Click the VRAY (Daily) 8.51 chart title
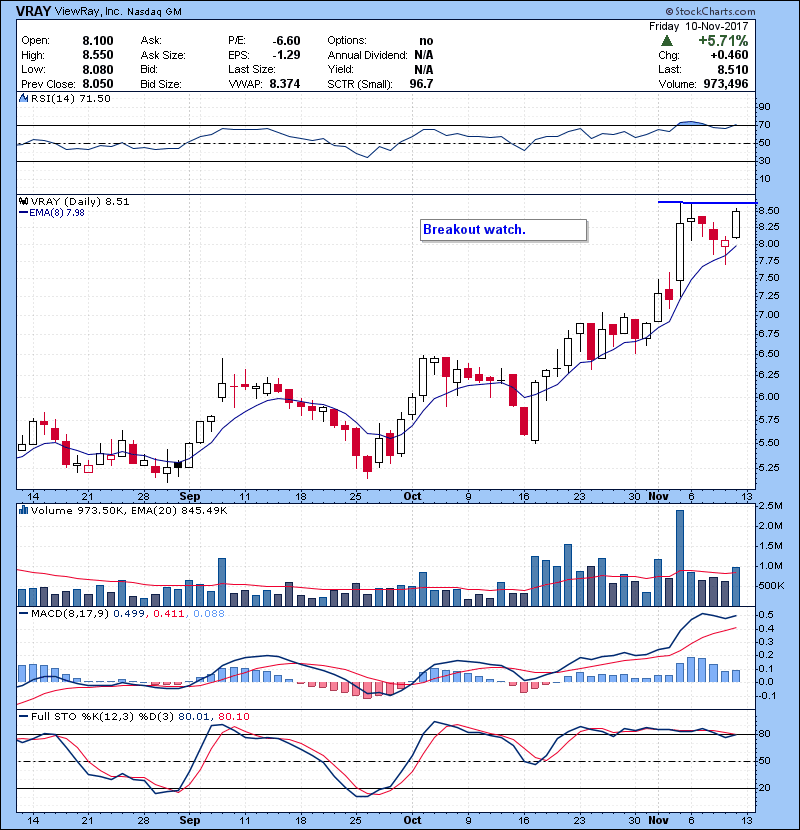 [x=80, y=202]
